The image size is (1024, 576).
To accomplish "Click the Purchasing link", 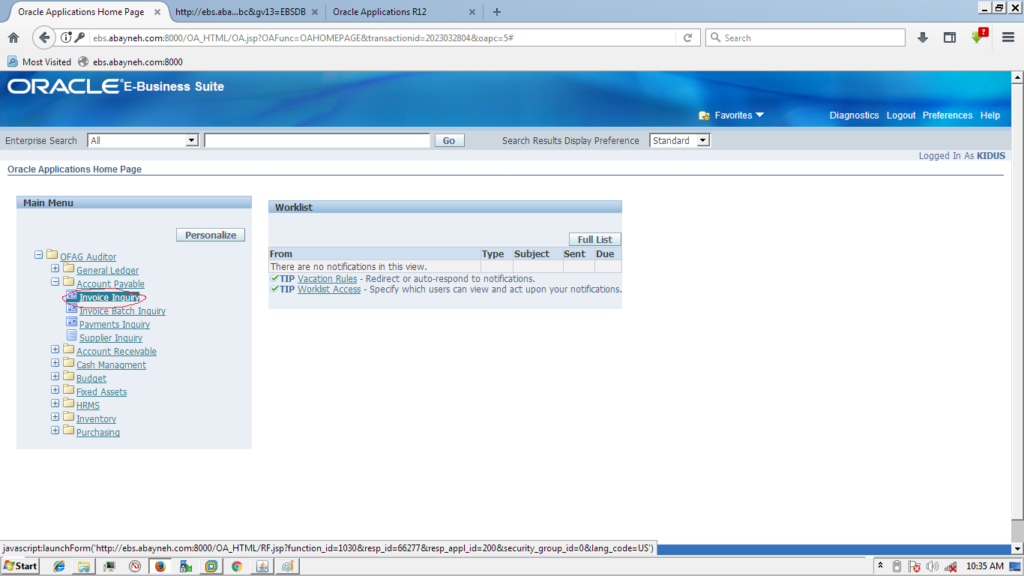I will click(98, 432).
